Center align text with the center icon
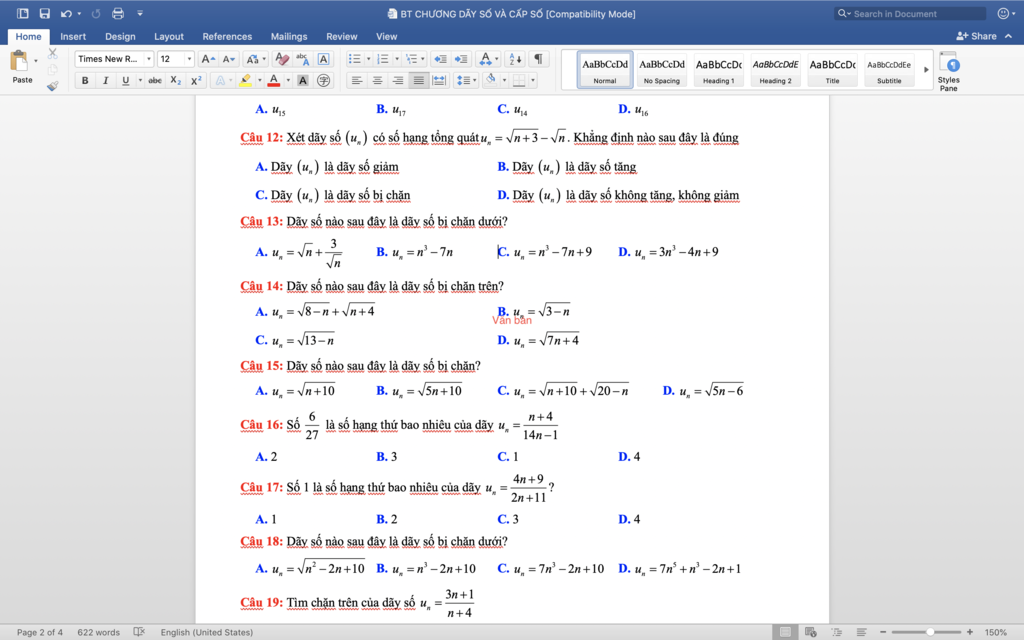1024x640 pixels. point(377,80)
